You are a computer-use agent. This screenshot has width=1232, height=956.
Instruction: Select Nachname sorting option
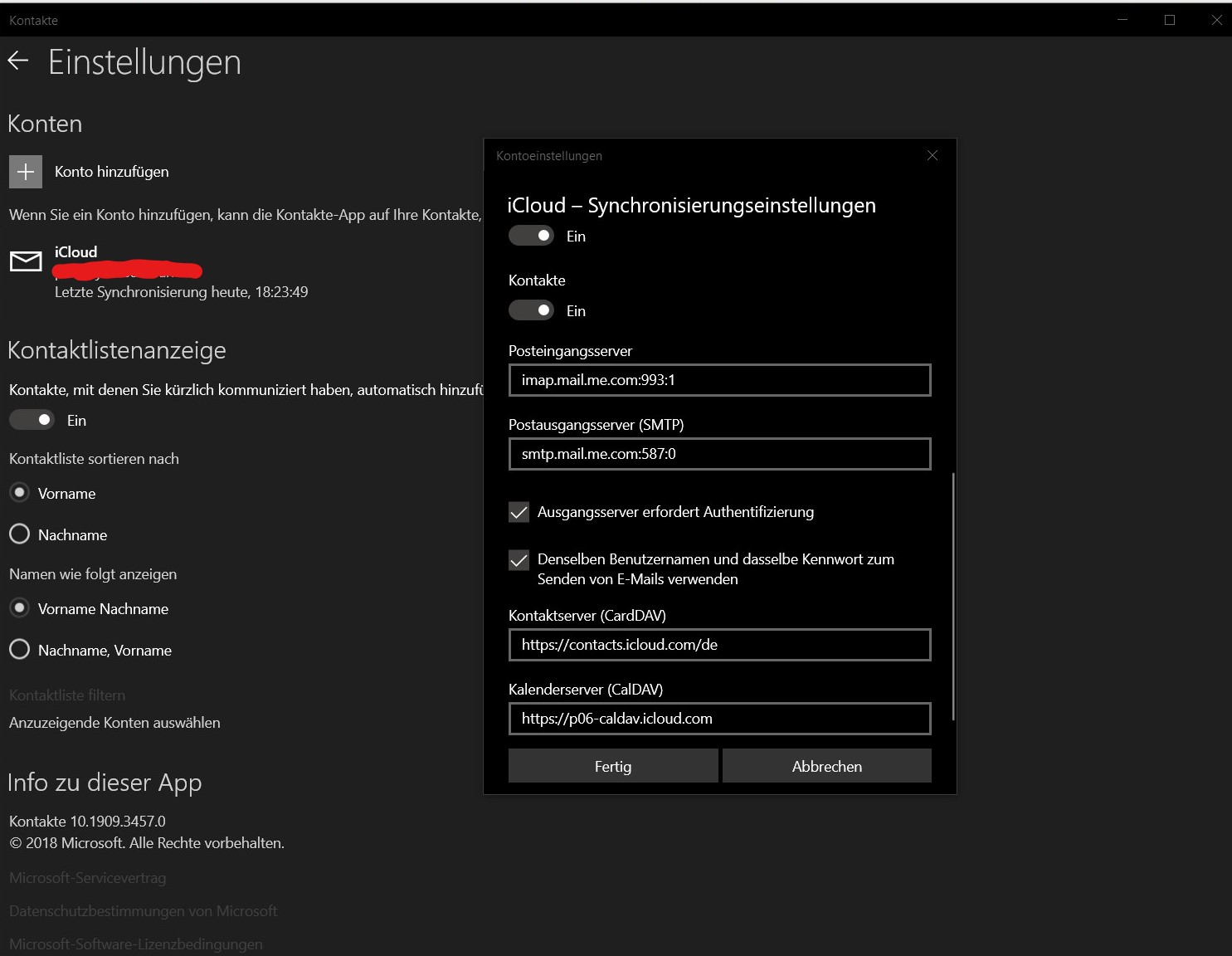click(19, 534)
